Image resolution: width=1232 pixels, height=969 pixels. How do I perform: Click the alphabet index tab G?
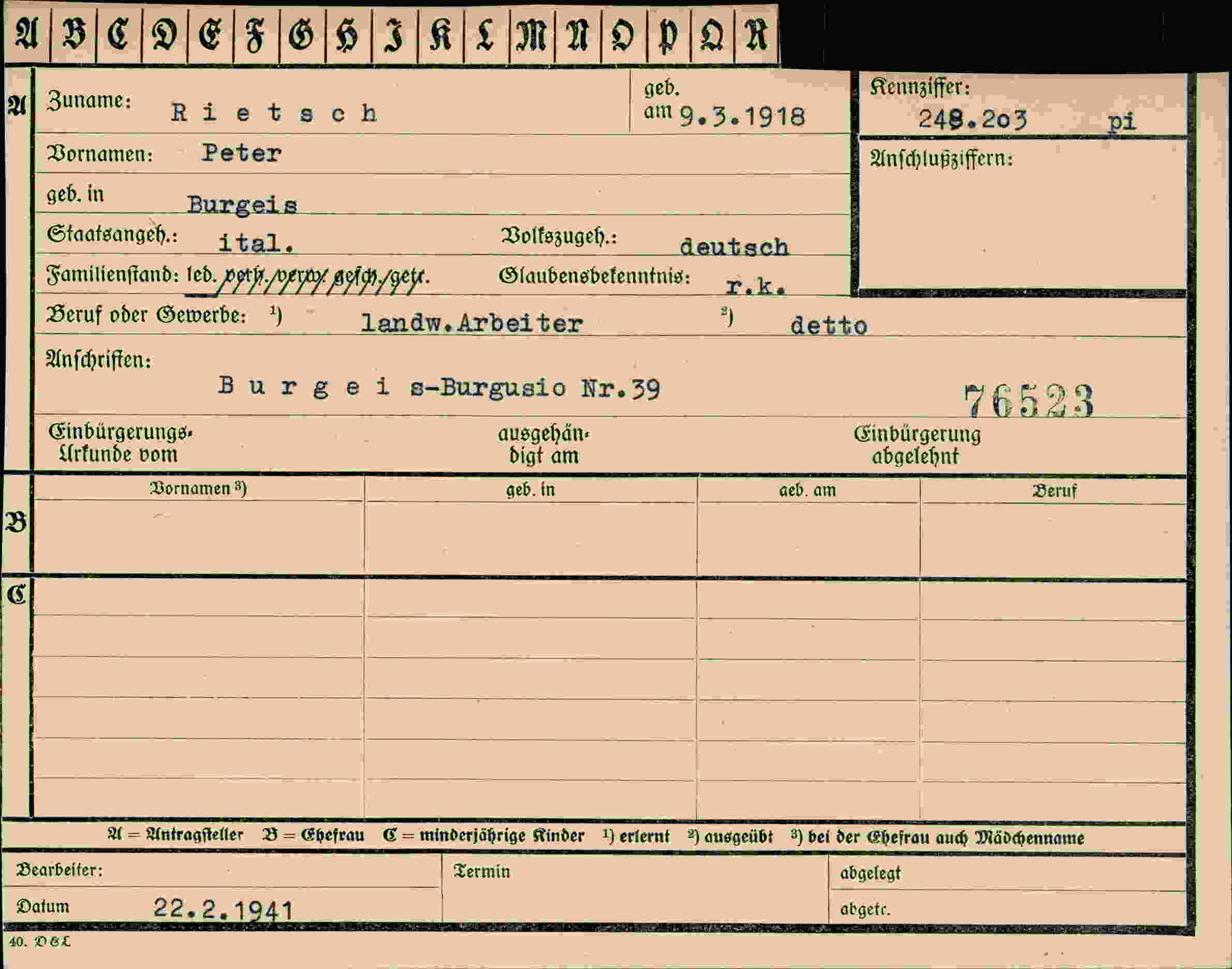coord(302,35)
